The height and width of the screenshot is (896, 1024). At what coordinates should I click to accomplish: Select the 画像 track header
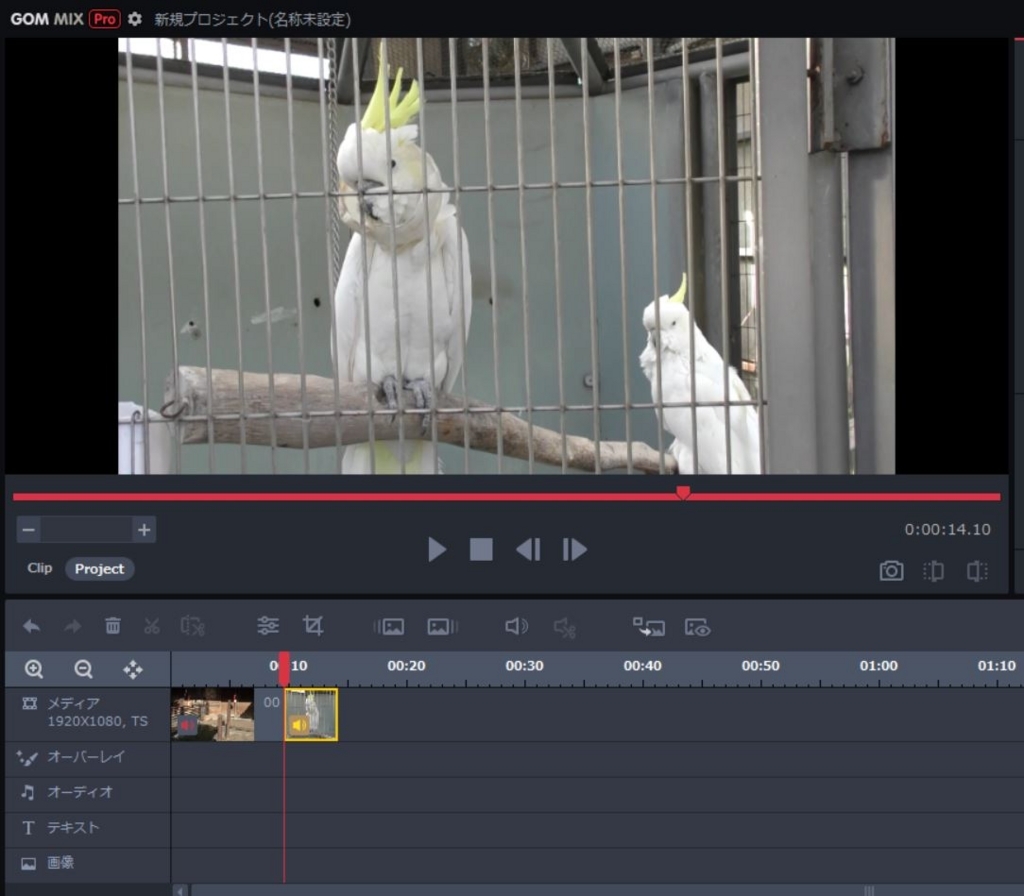[88, 864]
